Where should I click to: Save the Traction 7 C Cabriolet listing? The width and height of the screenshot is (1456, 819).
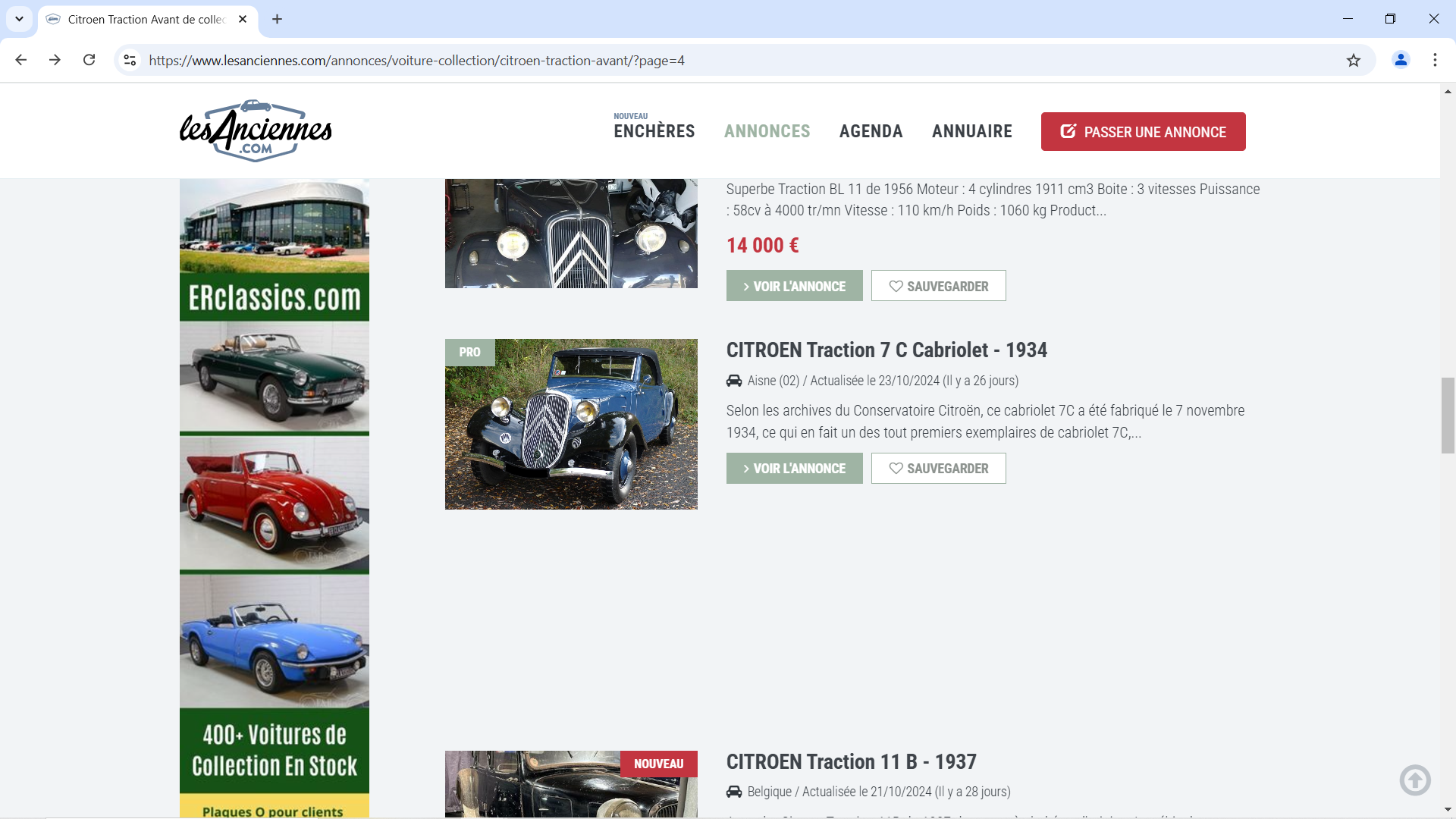pyautogui.click(x=938, y=469)
